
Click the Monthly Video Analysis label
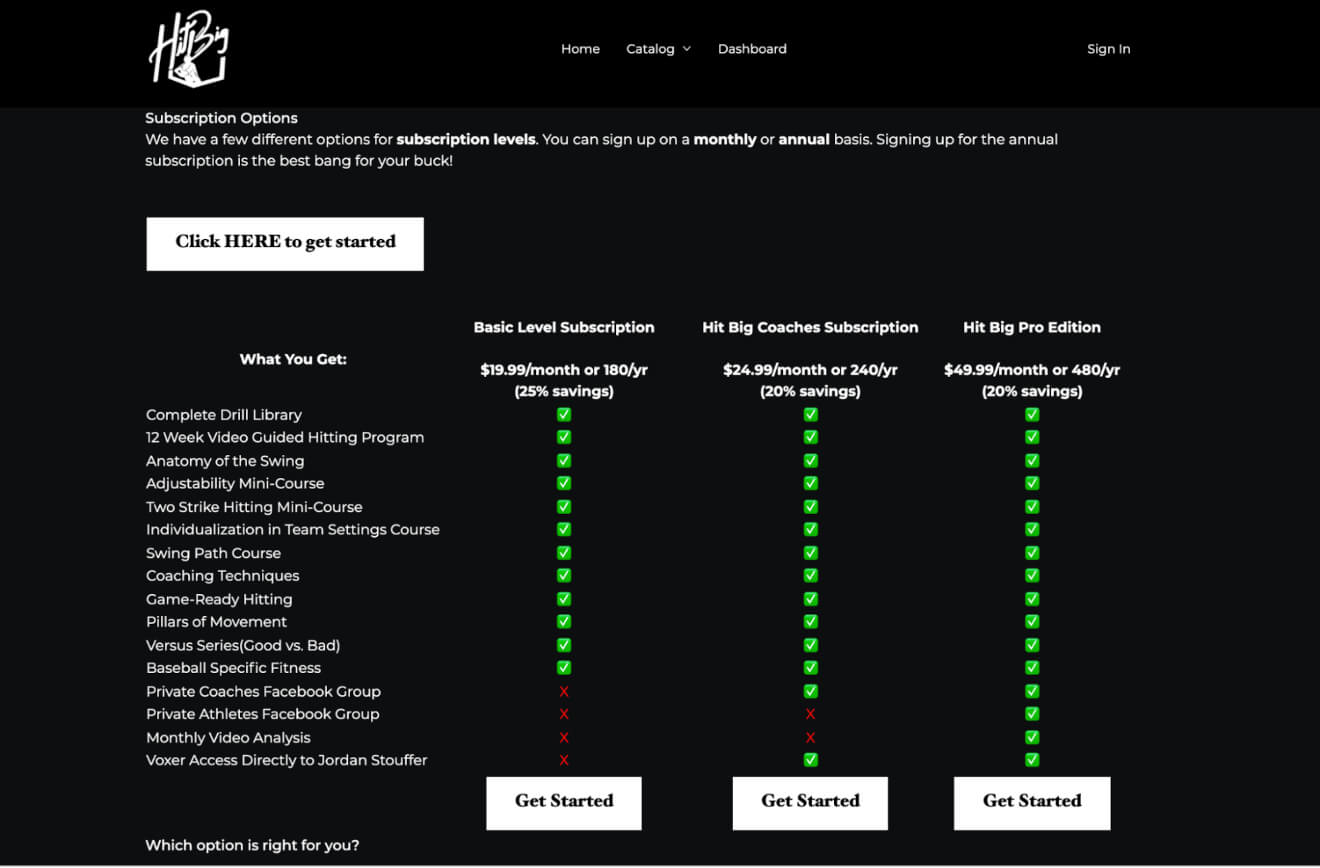click(228, 737)
